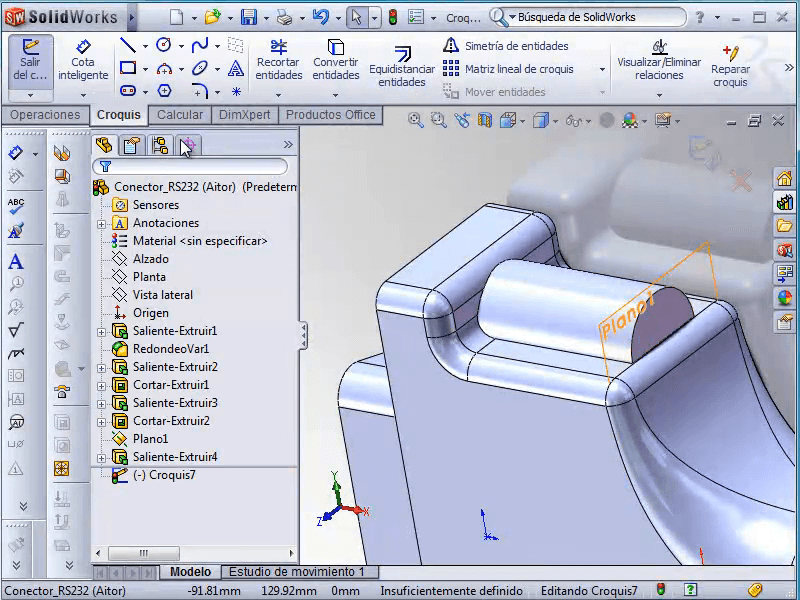Click Simetría de entidades
This screenshot has width=800, height=600.
point(516,46)
